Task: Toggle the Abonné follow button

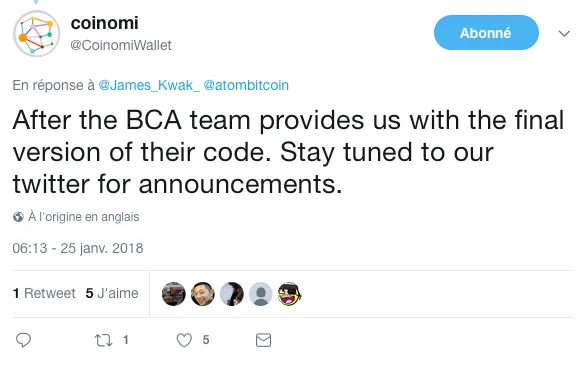Action: pyautogui.click(x=486, y=33)
